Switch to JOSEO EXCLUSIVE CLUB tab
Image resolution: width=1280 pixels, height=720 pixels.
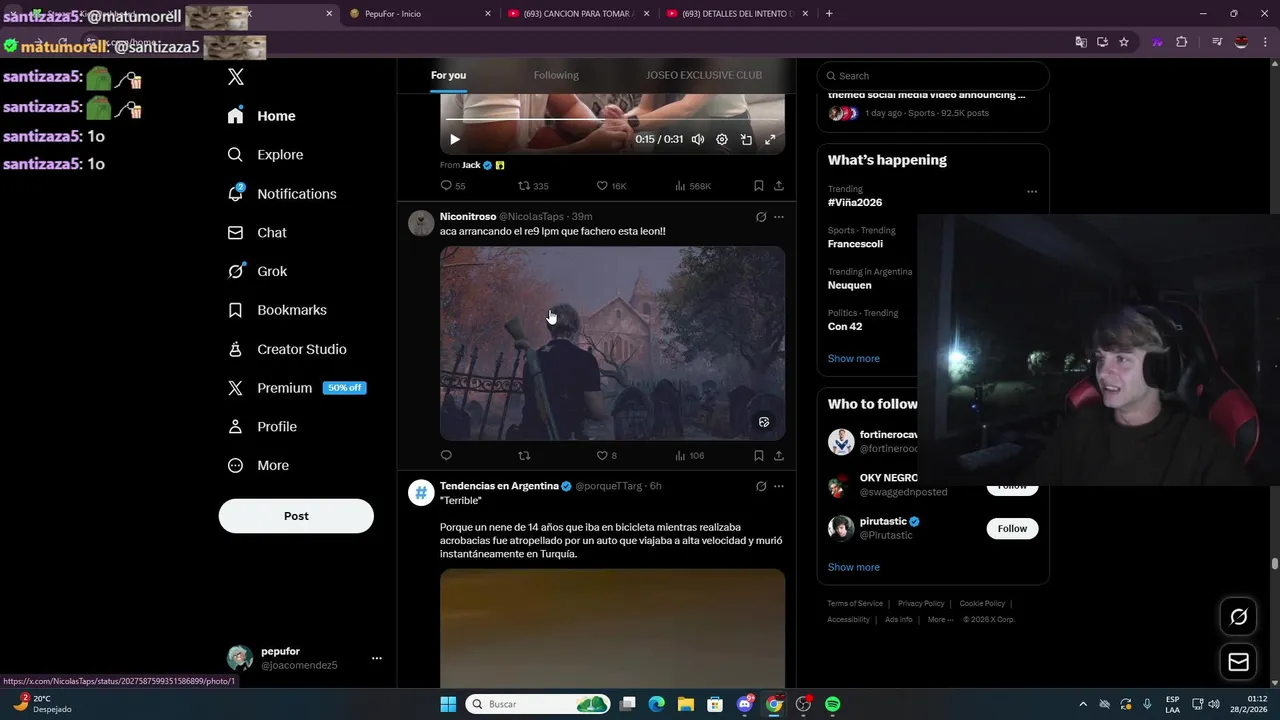(x=704, y=75)
